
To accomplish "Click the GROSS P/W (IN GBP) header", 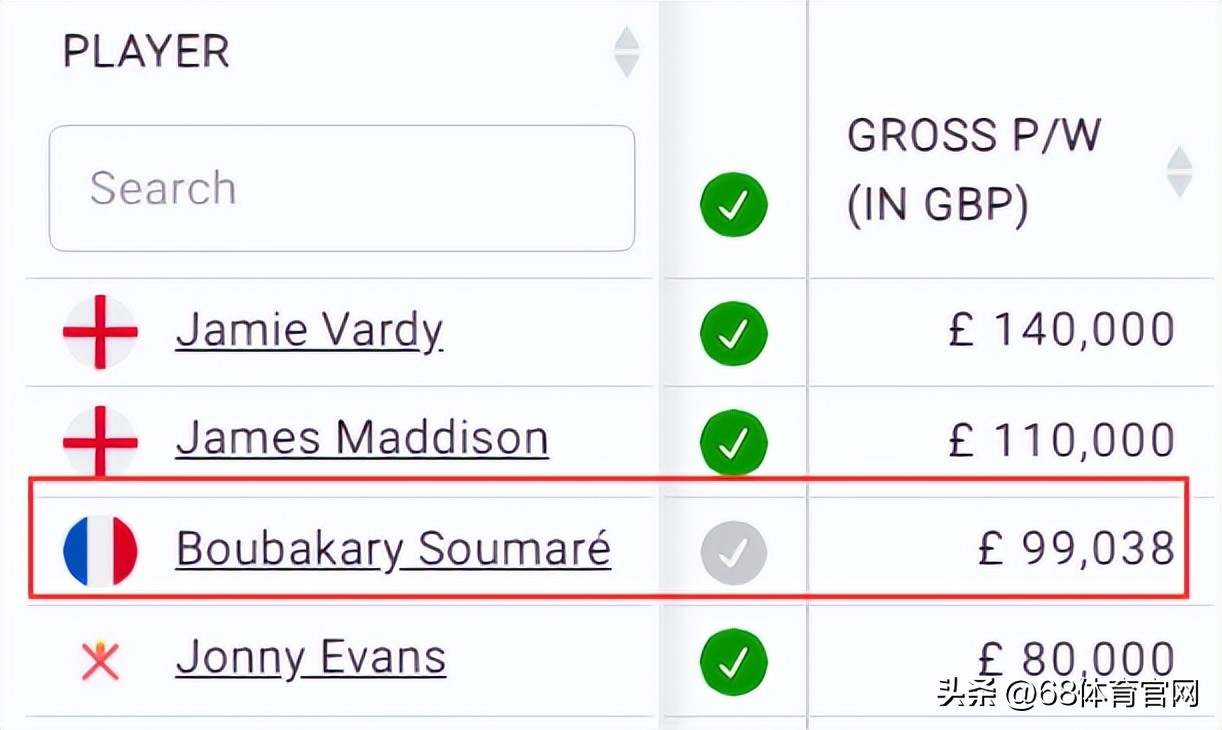I will 973,170.
